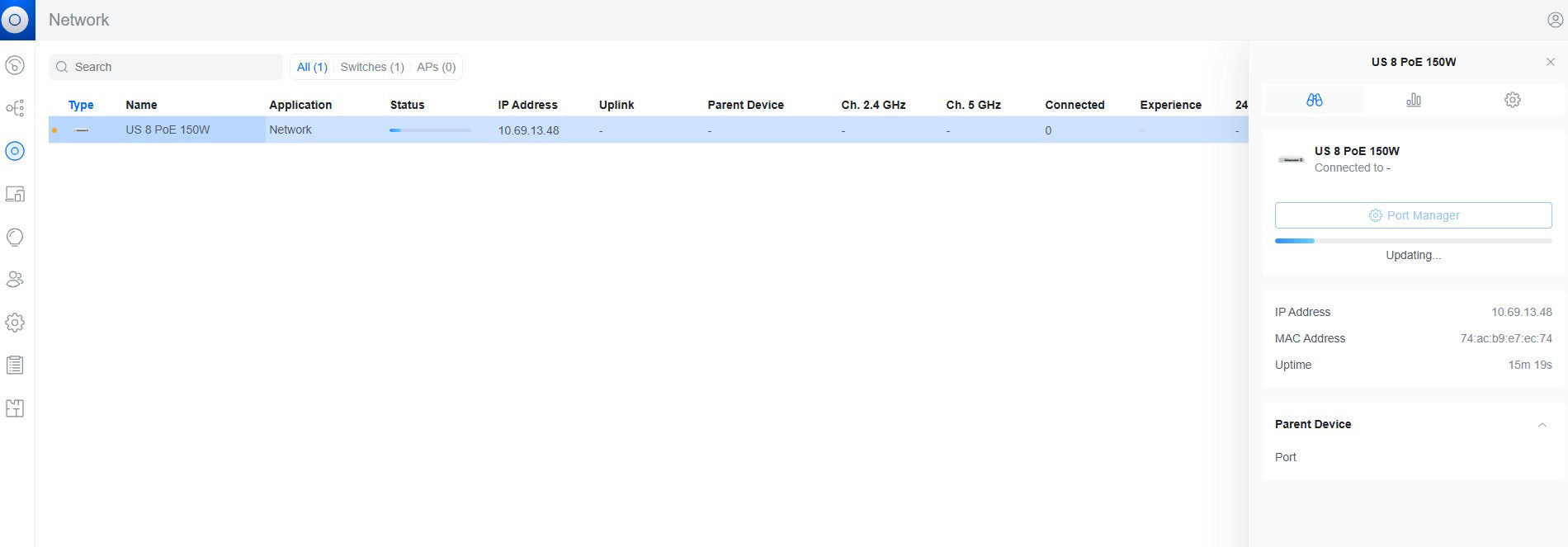Select the Switches (1) filter tab
The width and height of the screenshot is (1568, 547).
372,67
